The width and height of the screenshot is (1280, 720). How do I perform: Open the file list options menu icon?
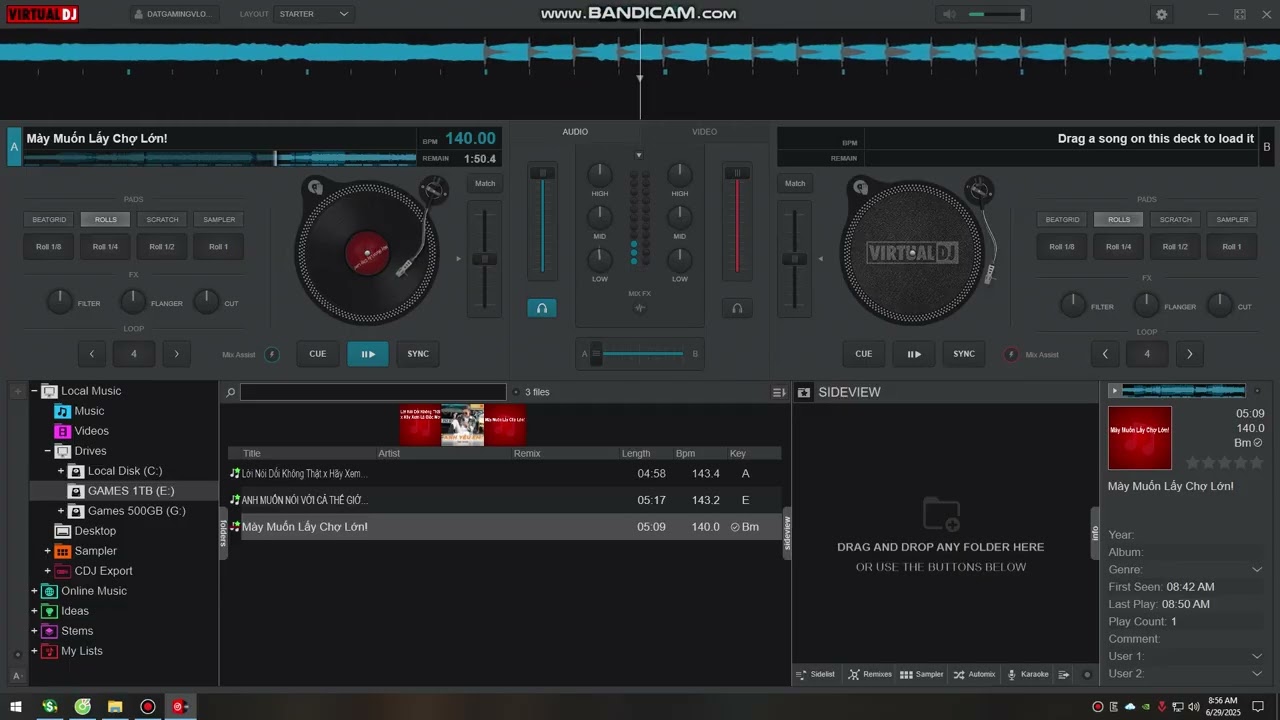[779, 393]
